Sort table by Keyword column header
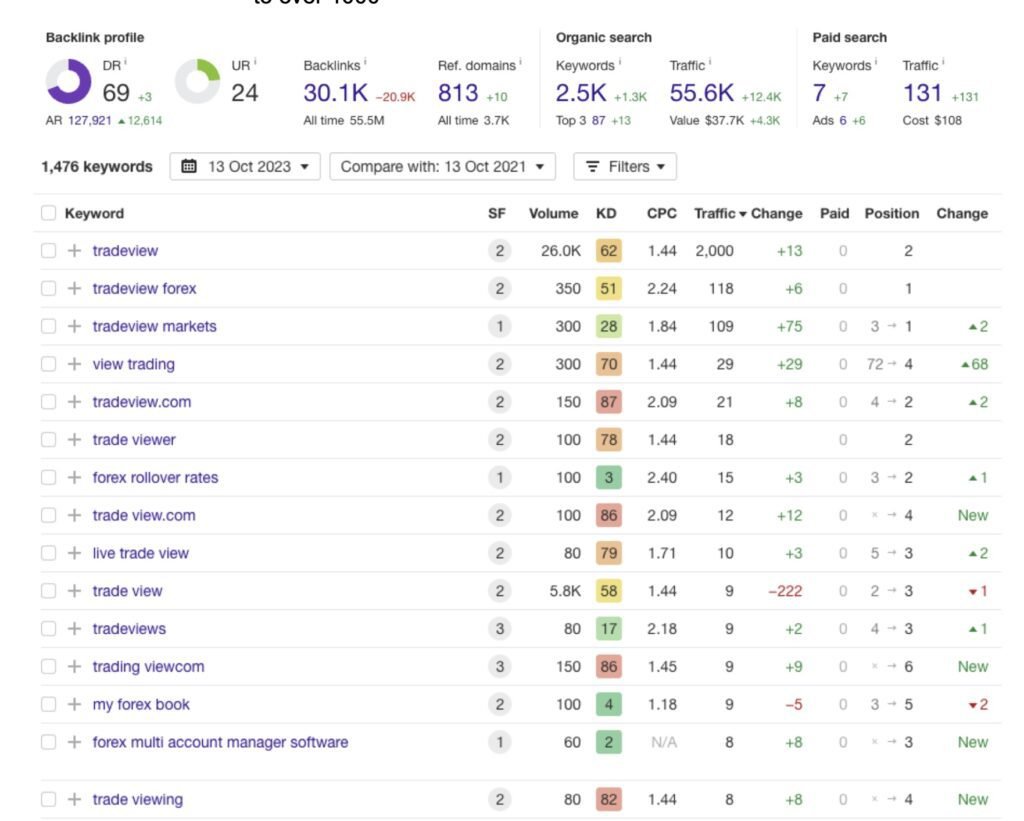Screen dimensions: 1024x821 pyautogui.click(x=94, y=214)
